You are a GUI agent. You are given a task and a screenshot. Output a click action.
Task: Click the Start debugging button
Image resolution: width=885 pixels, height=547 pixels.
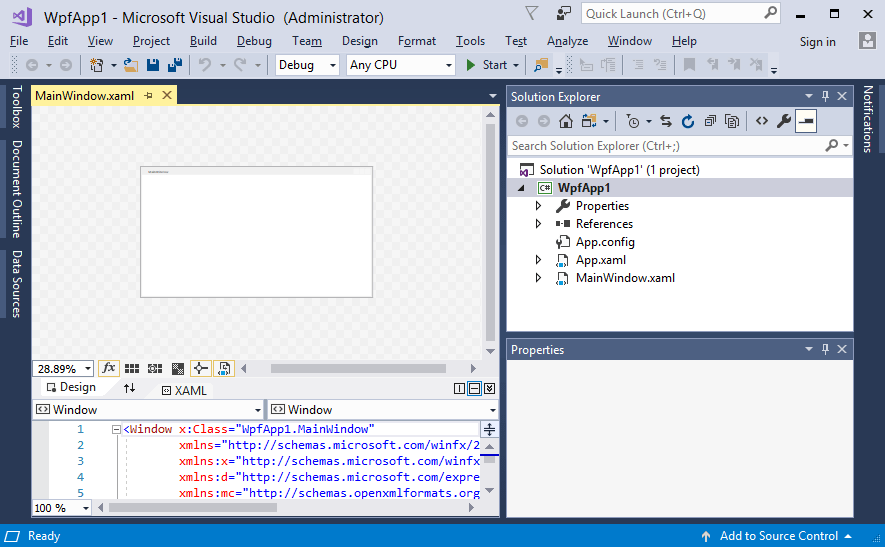coord(487,65)
